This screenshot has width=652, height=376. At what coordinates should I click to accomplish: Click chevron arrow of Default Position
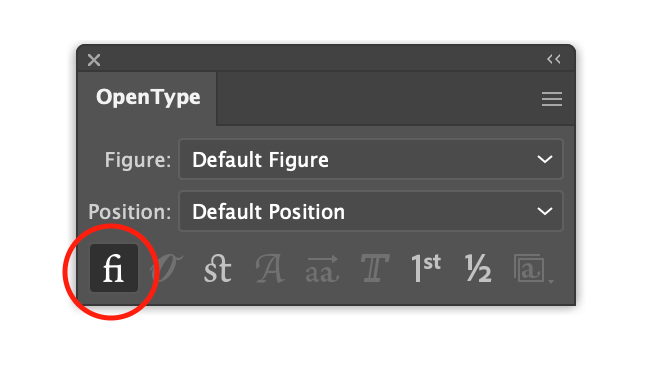click(x=545, y=211)
